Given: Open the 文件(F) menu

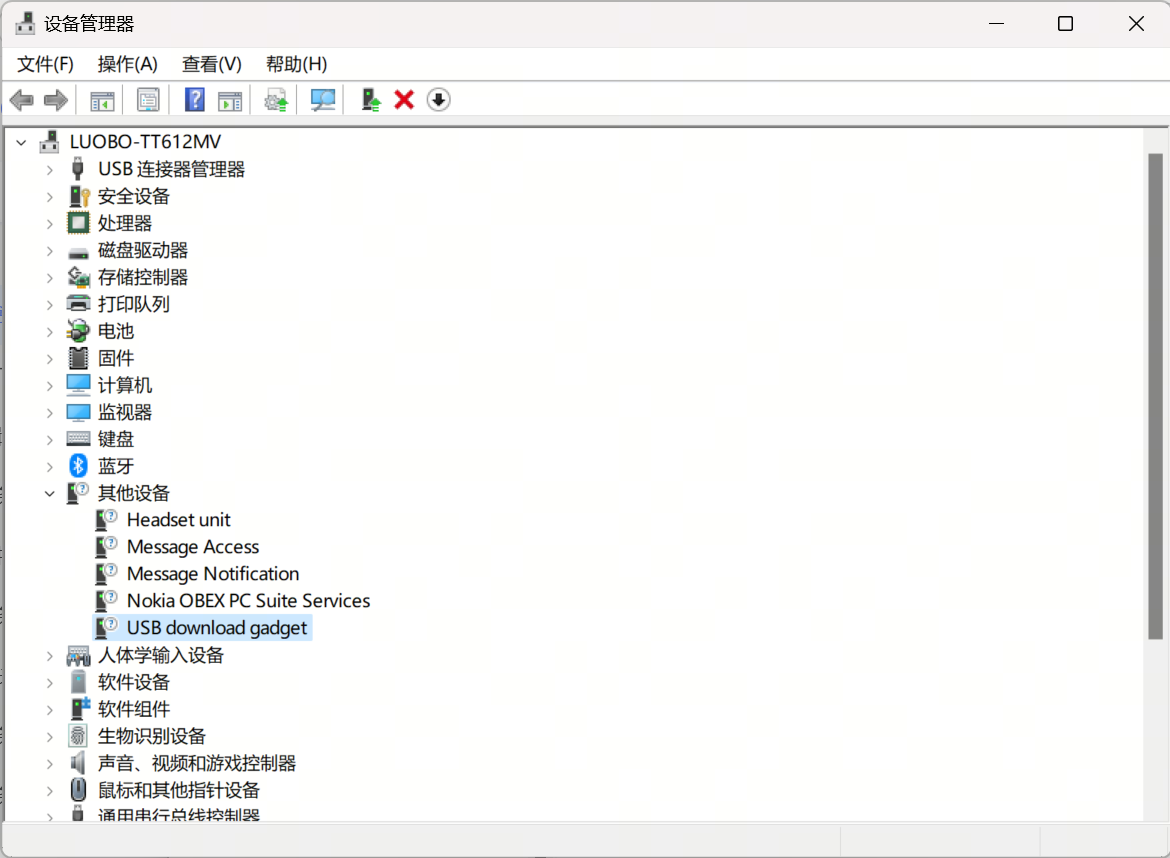Looking at the screenshot, I should click(x=46, y=64).
